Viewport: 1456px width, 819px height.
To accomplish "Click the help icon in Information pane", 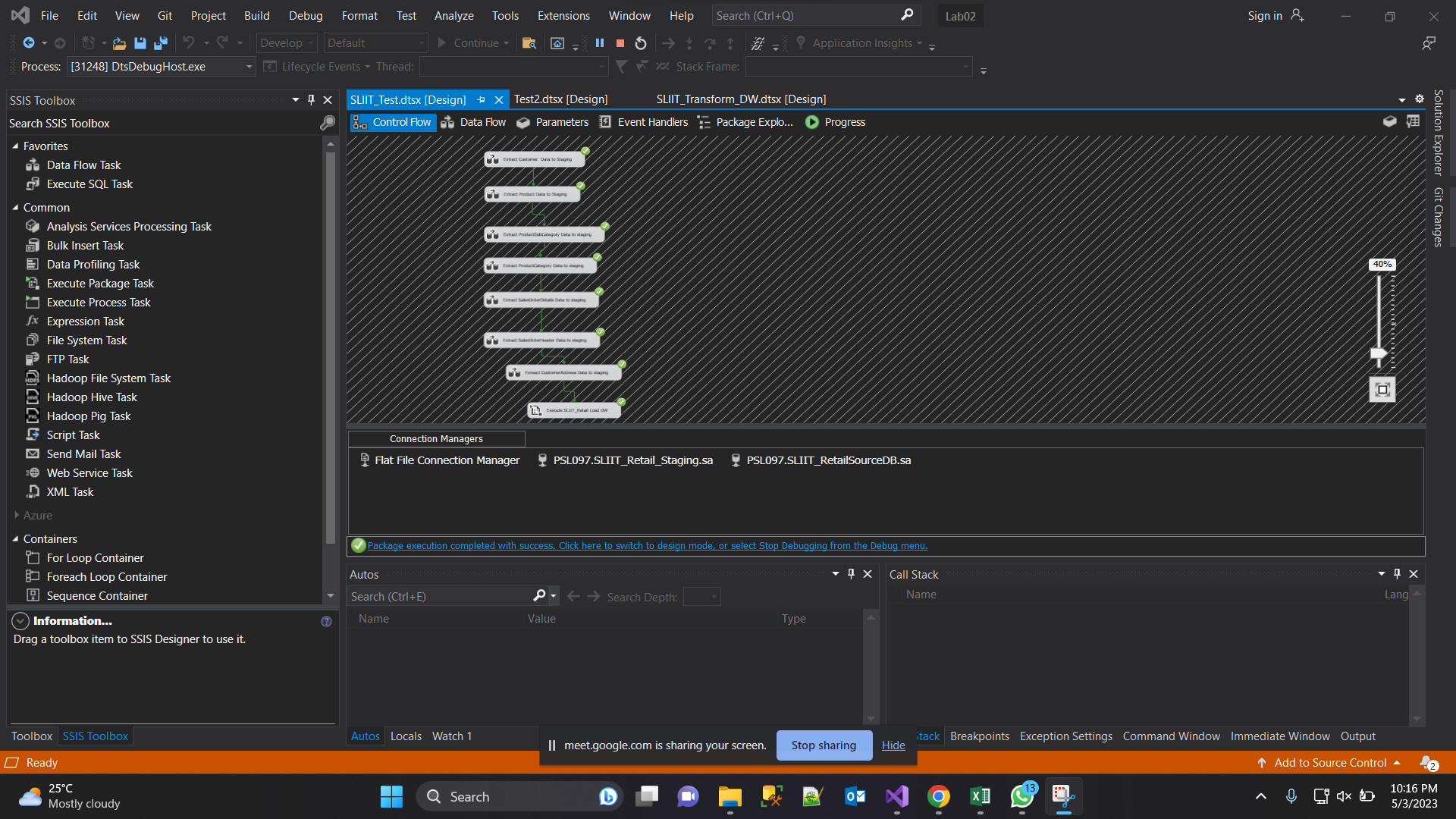I will click(x=326, y=621).
